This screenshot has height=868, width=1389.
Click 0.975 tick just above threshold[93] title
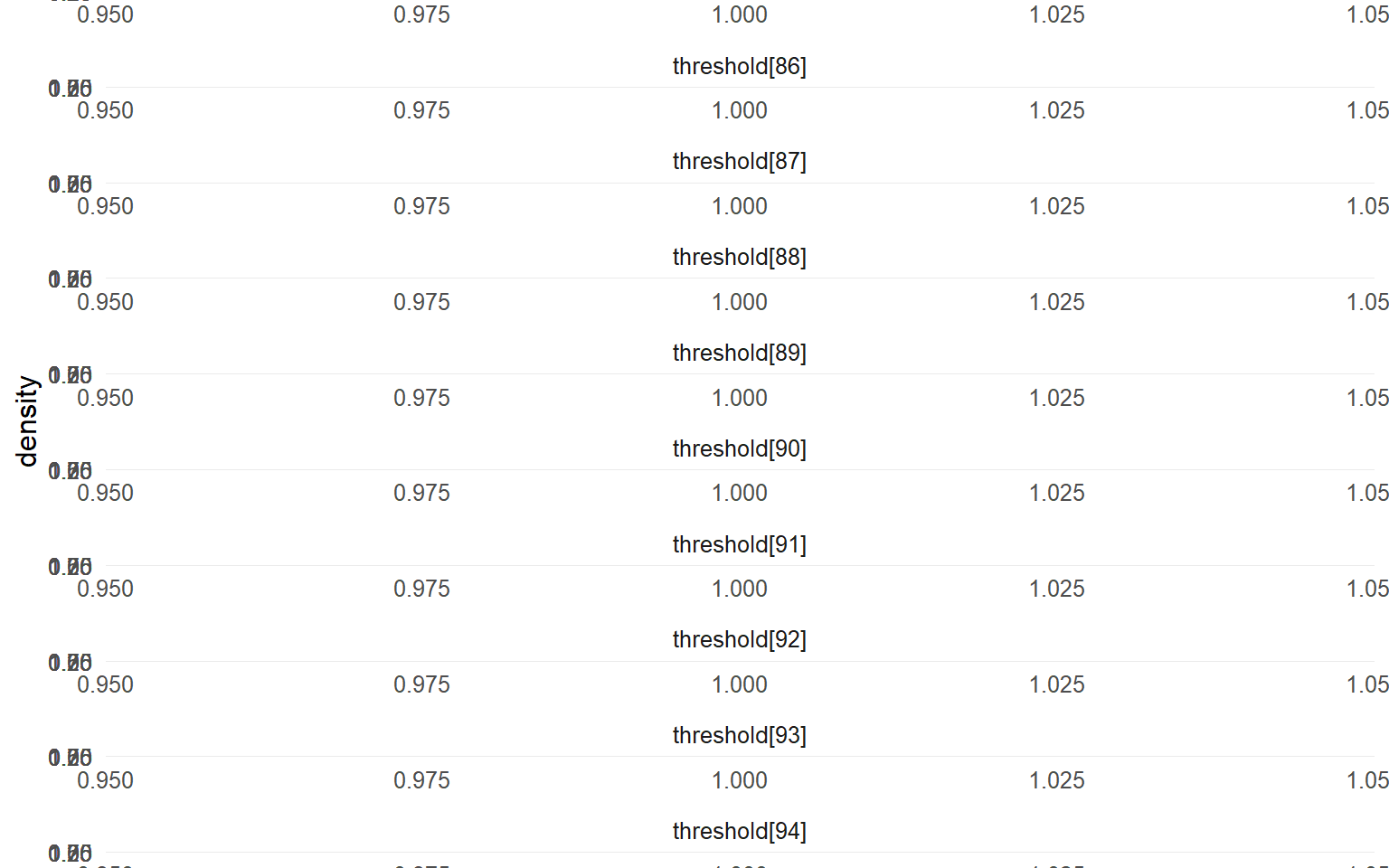421,684
